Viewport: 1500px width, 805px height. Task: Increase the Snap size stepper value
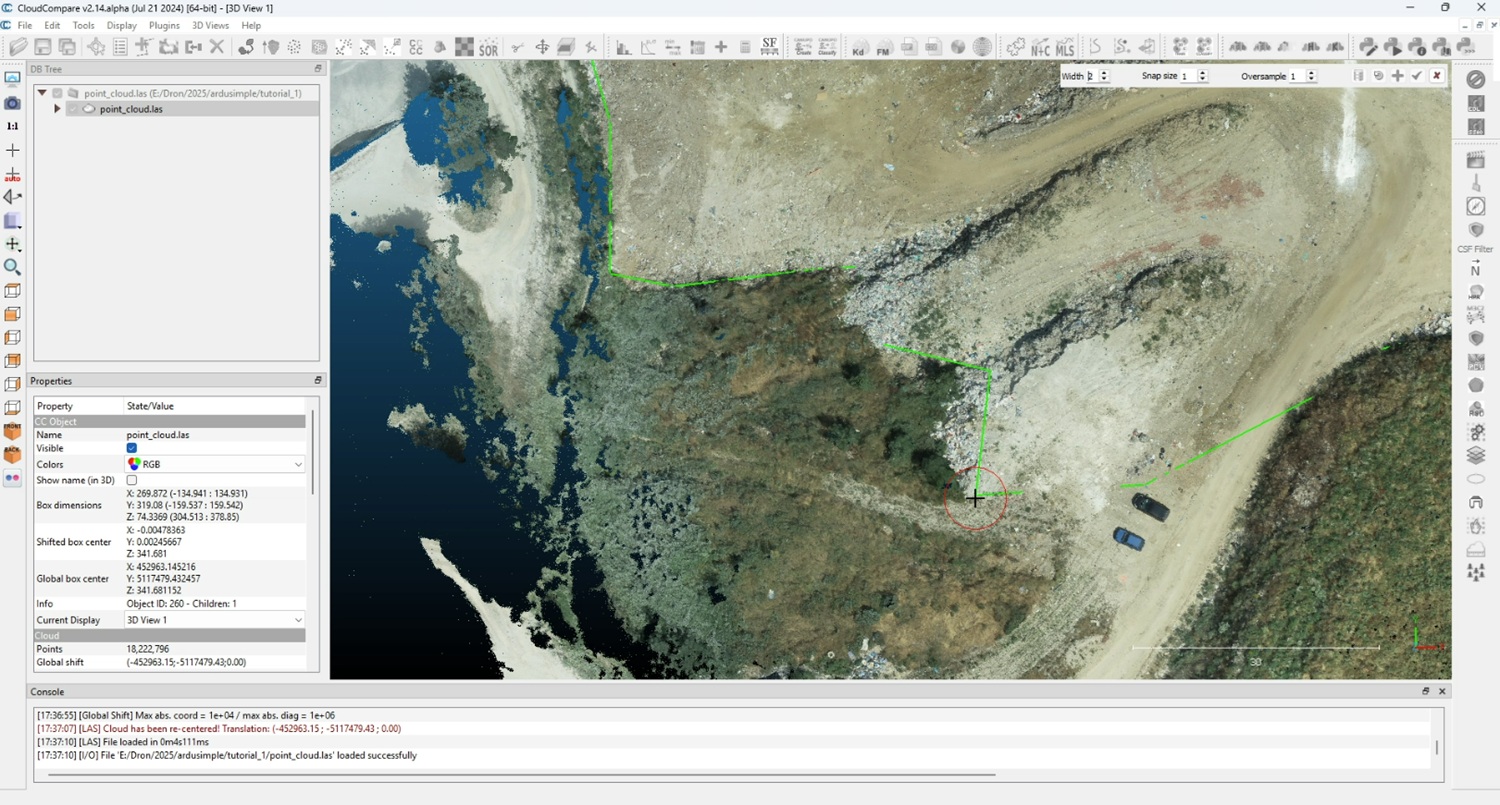point(1202,72)
